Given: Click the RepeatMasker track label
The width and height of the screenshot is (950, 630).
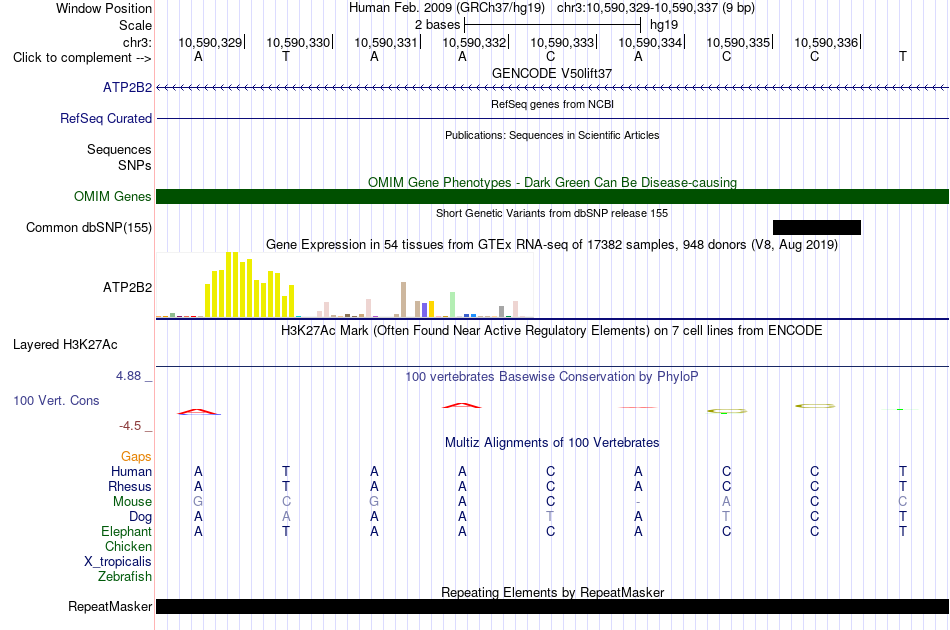Looking at the screenshot, I should (x=110, y=606).
